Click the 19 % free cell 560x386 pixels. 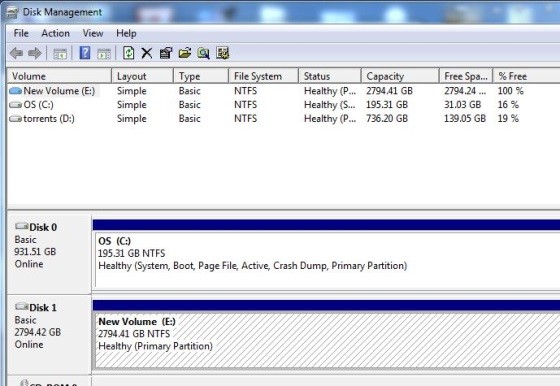[x=508, y=119]
